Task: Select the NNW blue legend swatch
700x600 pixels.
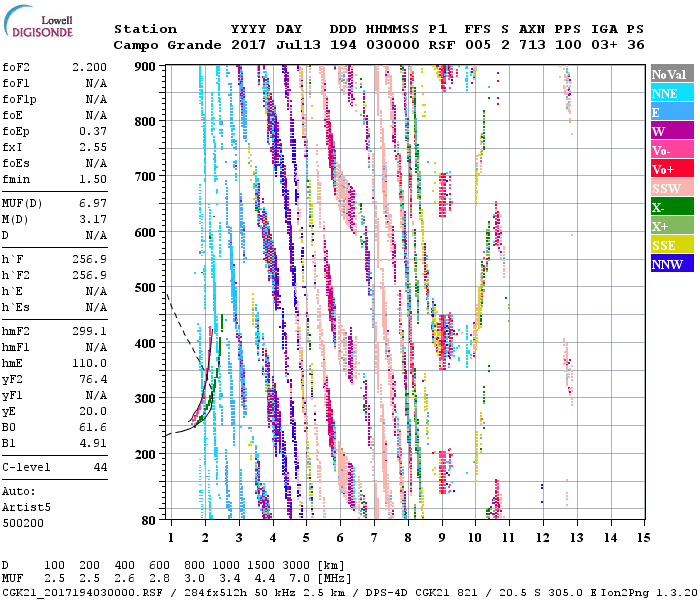Action: [672, 263]
